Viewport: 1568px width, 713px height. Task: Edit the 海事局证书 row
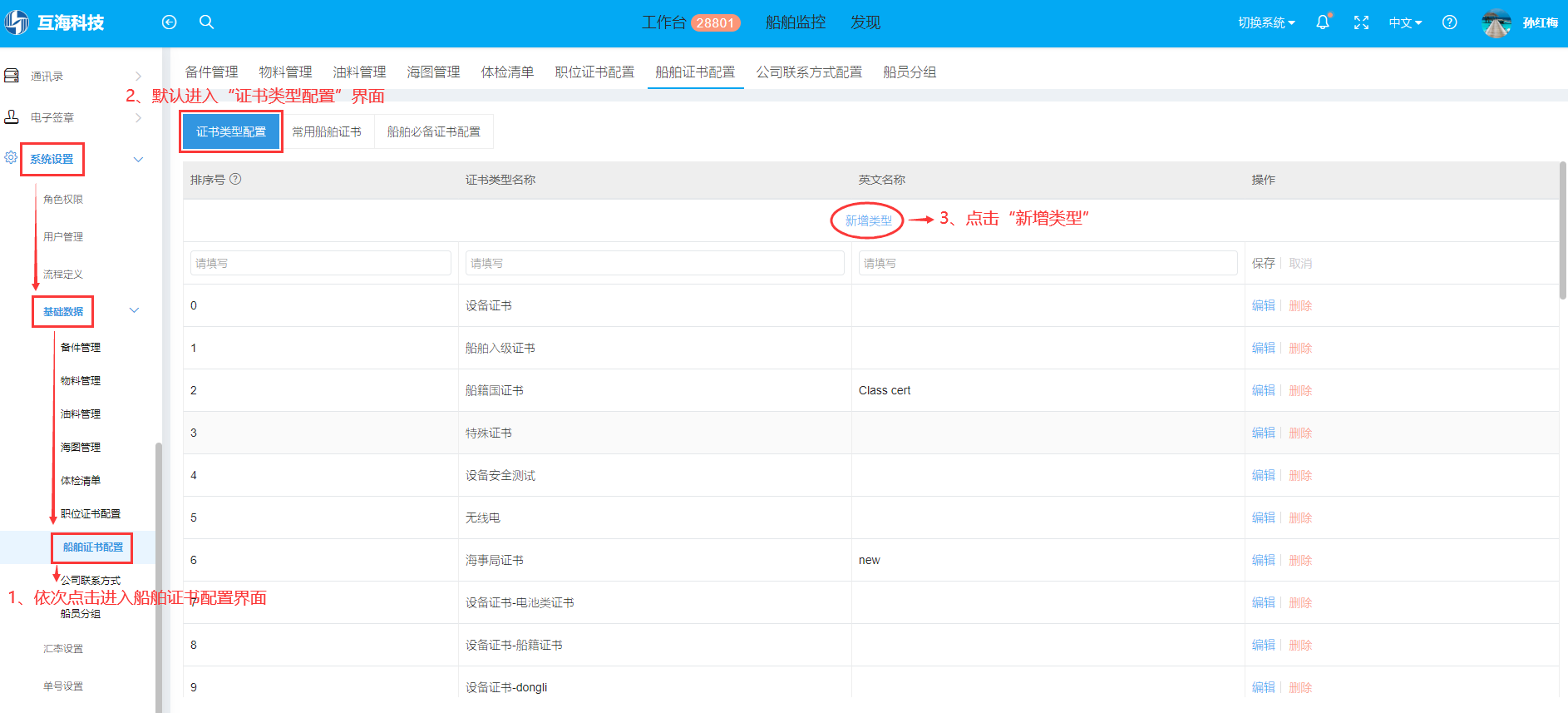(1263, 560)
